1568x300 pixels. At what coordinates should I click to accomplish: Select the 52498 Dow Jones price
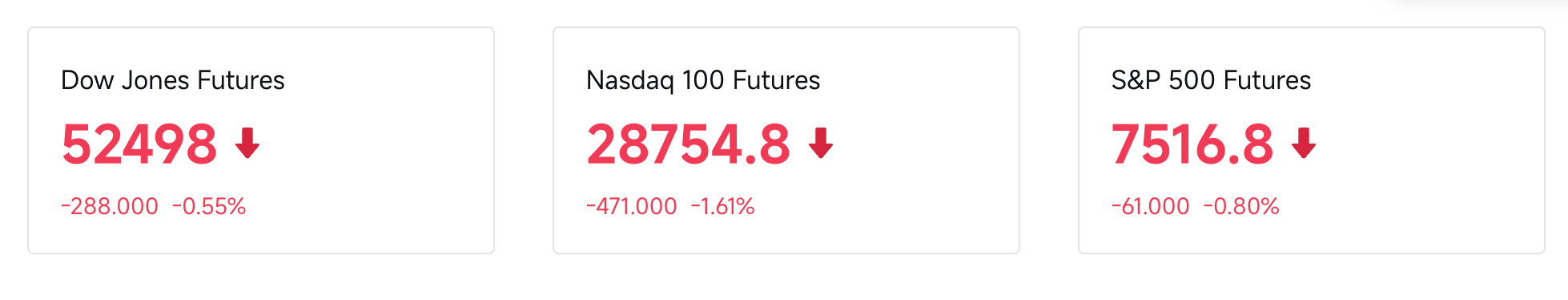click(x=139, y=144)
